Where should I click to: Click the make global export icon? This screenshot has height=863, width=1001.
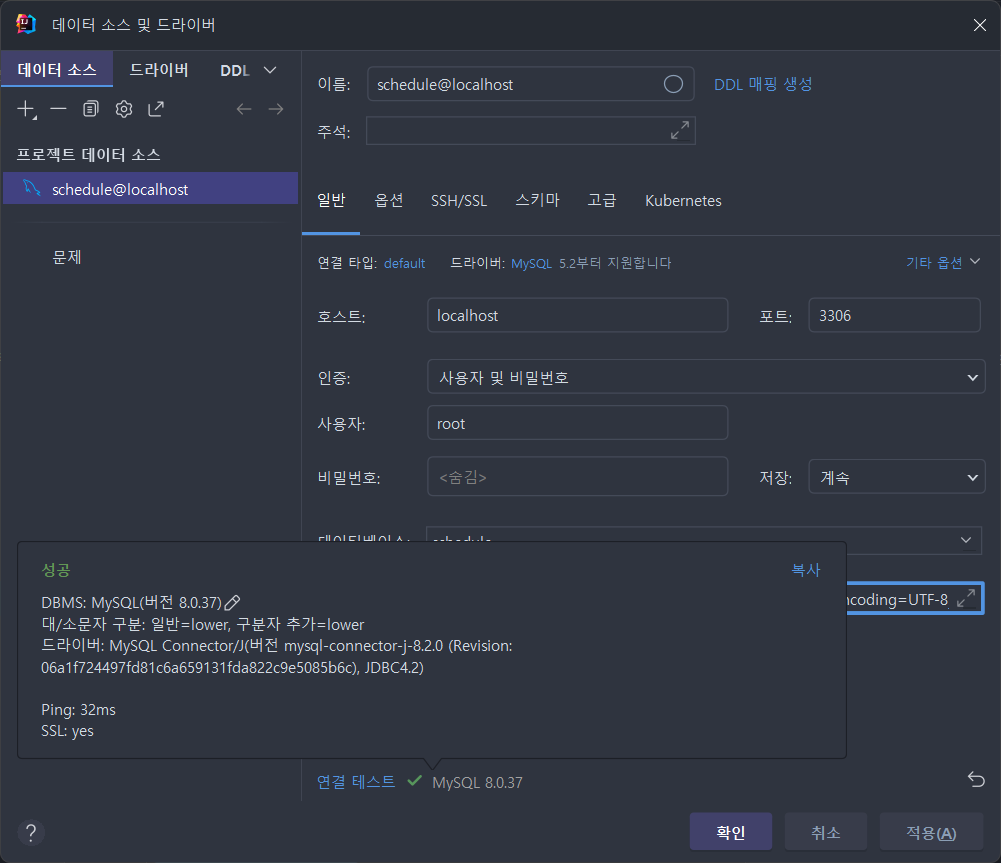[x=156, y=109]
